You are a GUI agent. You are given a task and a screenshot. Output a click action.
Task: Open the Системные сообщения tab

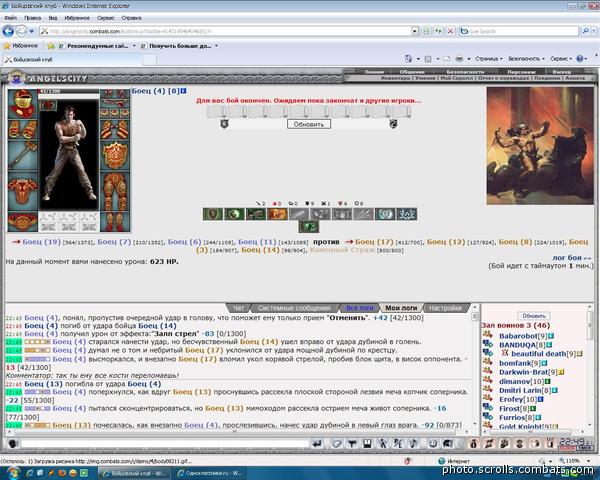[x=294, y=308]
